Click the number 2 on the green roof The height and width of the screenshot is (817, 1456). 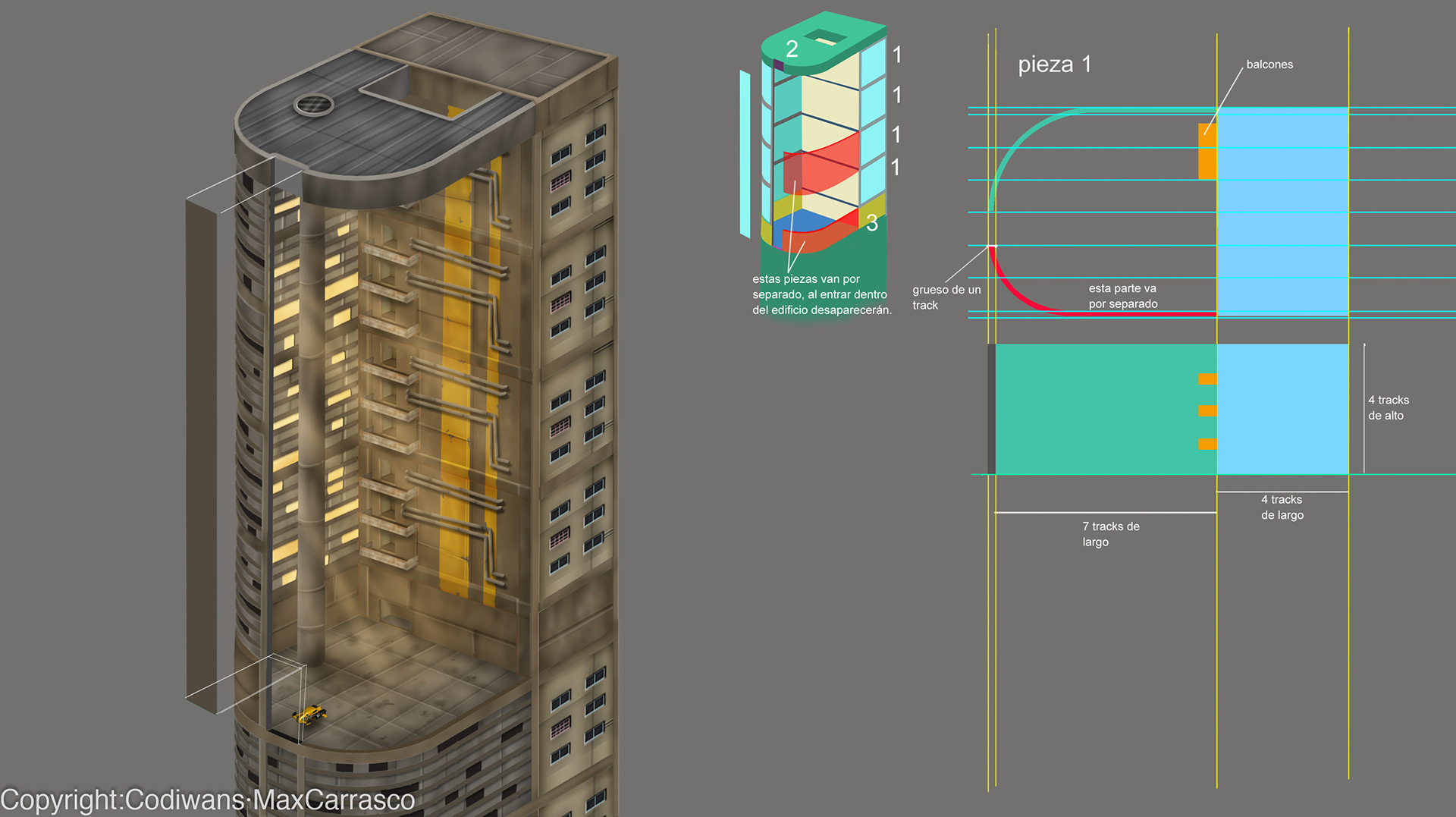pyautogui.click(x=792, y=49)
